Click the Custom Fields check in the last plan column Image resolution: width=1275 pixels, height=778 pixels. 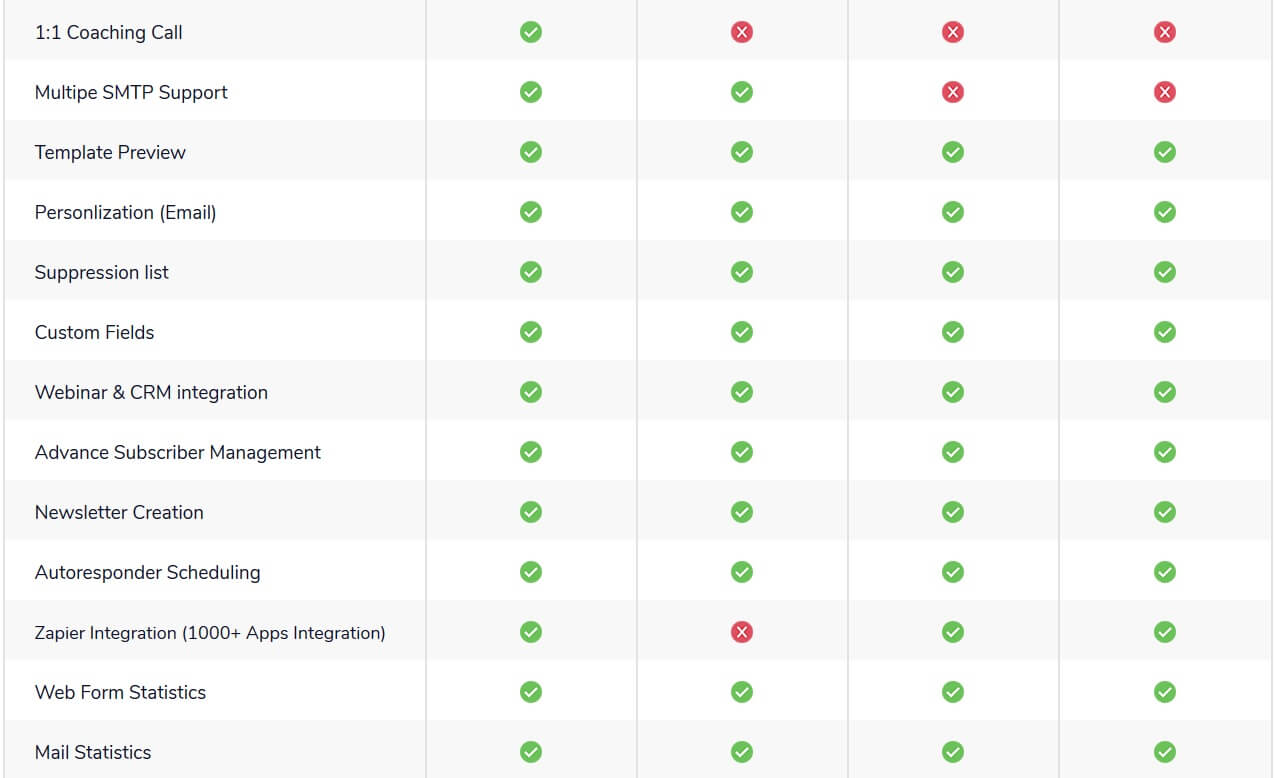coord(1165,332)
